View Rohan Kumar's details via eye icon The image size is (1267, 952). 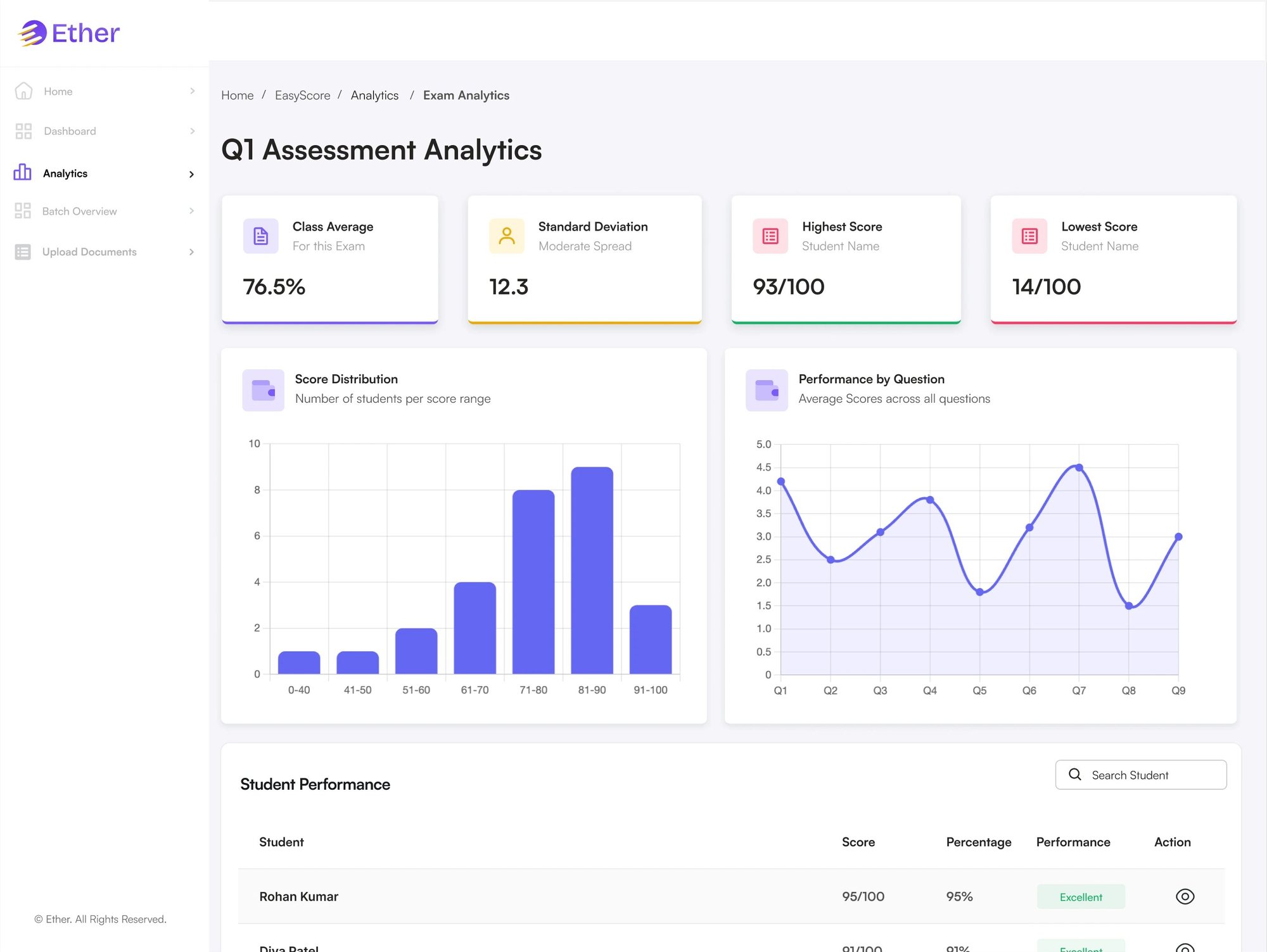point(1185,896)
